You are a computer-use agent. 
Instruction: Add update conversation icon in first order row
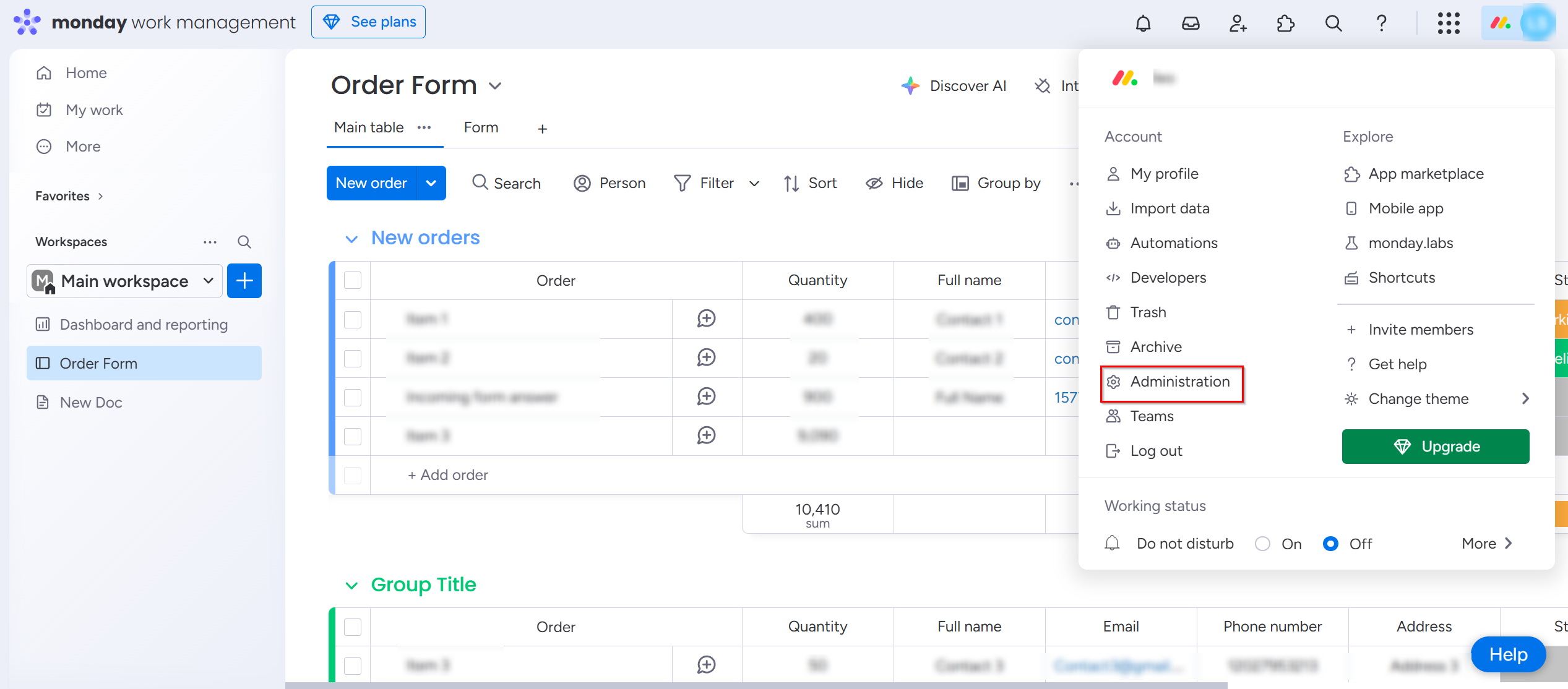tap(706, 319)
